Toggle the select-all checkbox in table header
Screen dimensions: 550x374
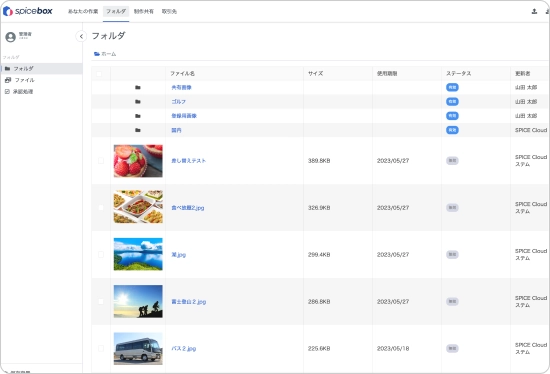tap(99, 74)
